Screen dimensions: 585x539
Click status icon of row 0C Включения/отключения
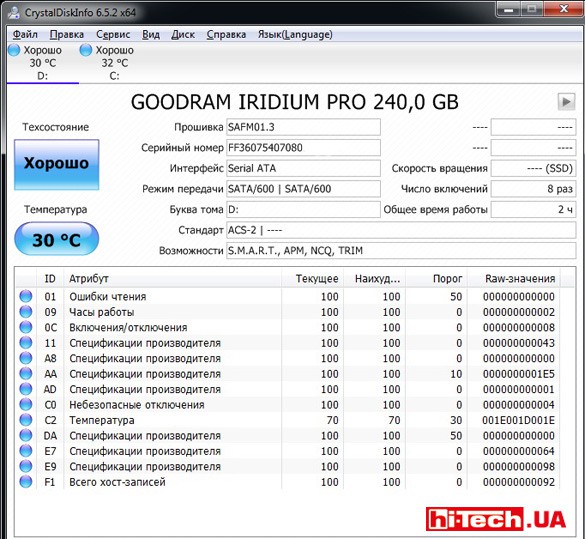click(26, 328)
